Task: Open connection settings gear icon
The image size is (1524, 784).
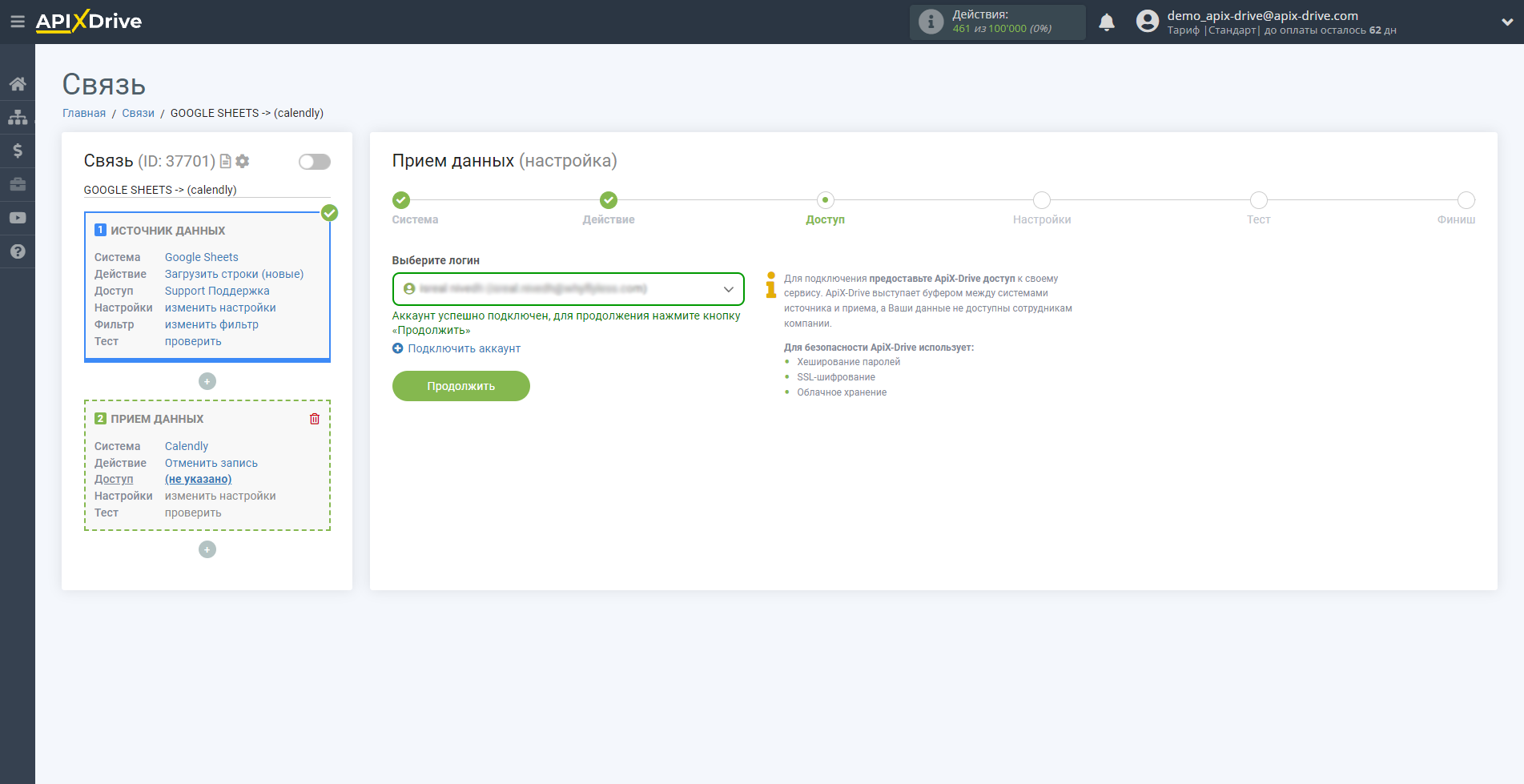Action: click(x=243, y=161)
